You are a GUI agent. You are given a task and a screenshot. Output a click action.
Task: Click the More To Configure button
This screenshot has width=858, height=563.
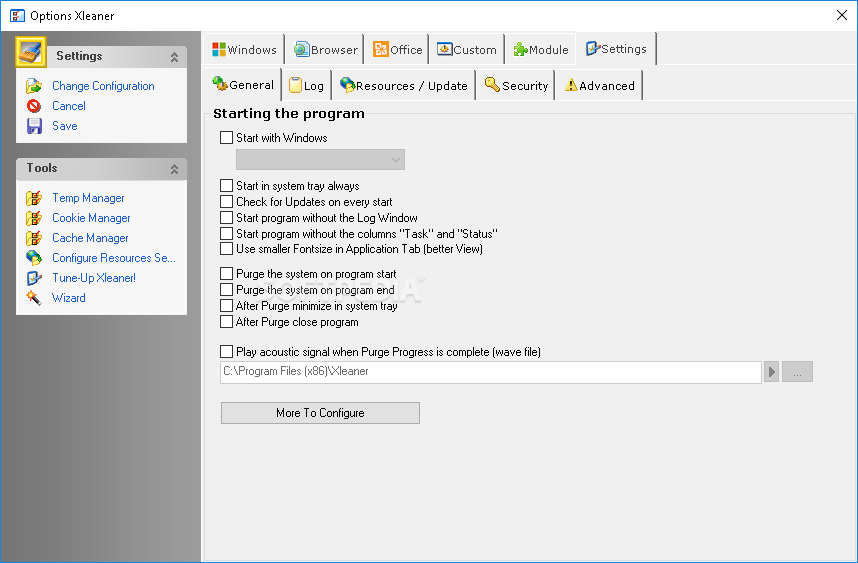[320, 413]
